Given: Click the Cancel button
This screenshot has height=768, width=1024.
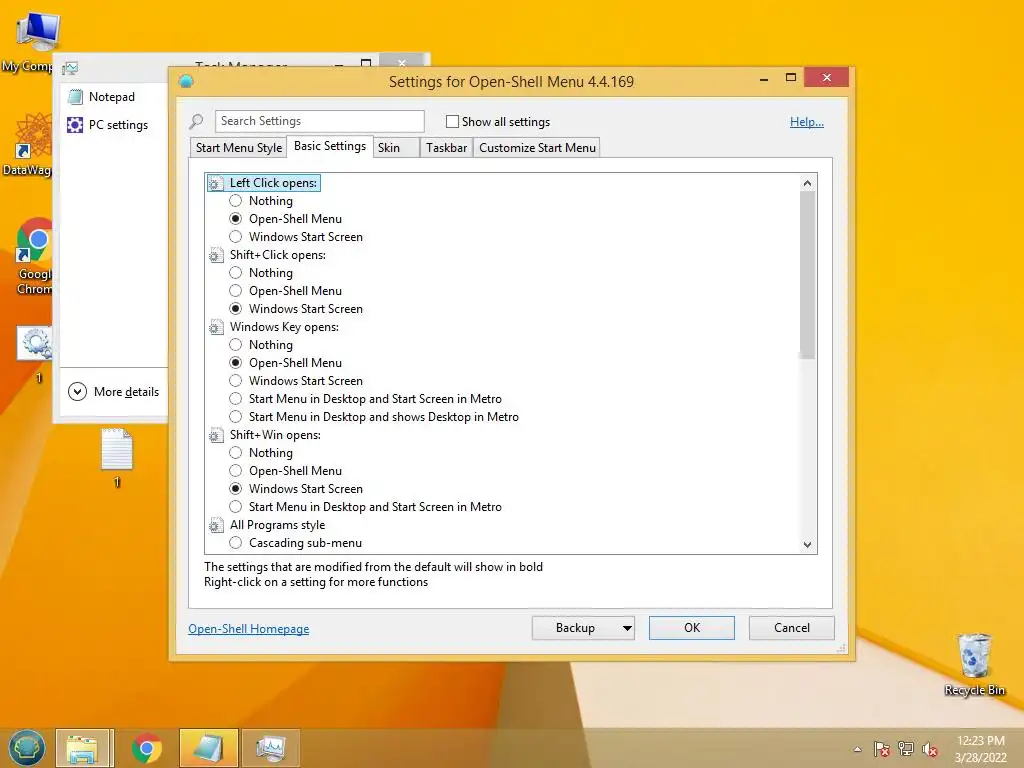Looking at the screenshot, I should (x=792, y=628).
